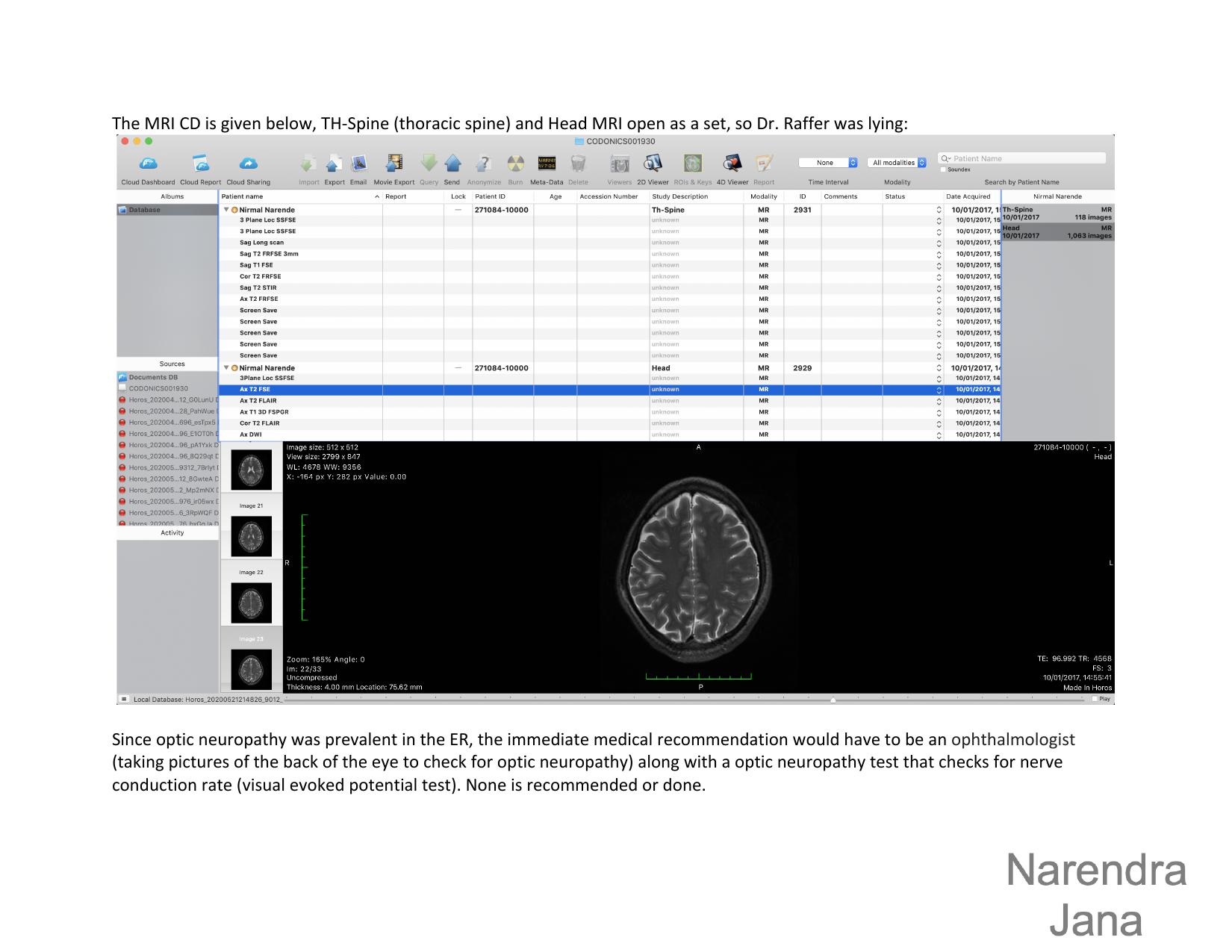Launch the Movie Export tool
The width and height of the screenshot is (1232, 952).
point(393,164)
